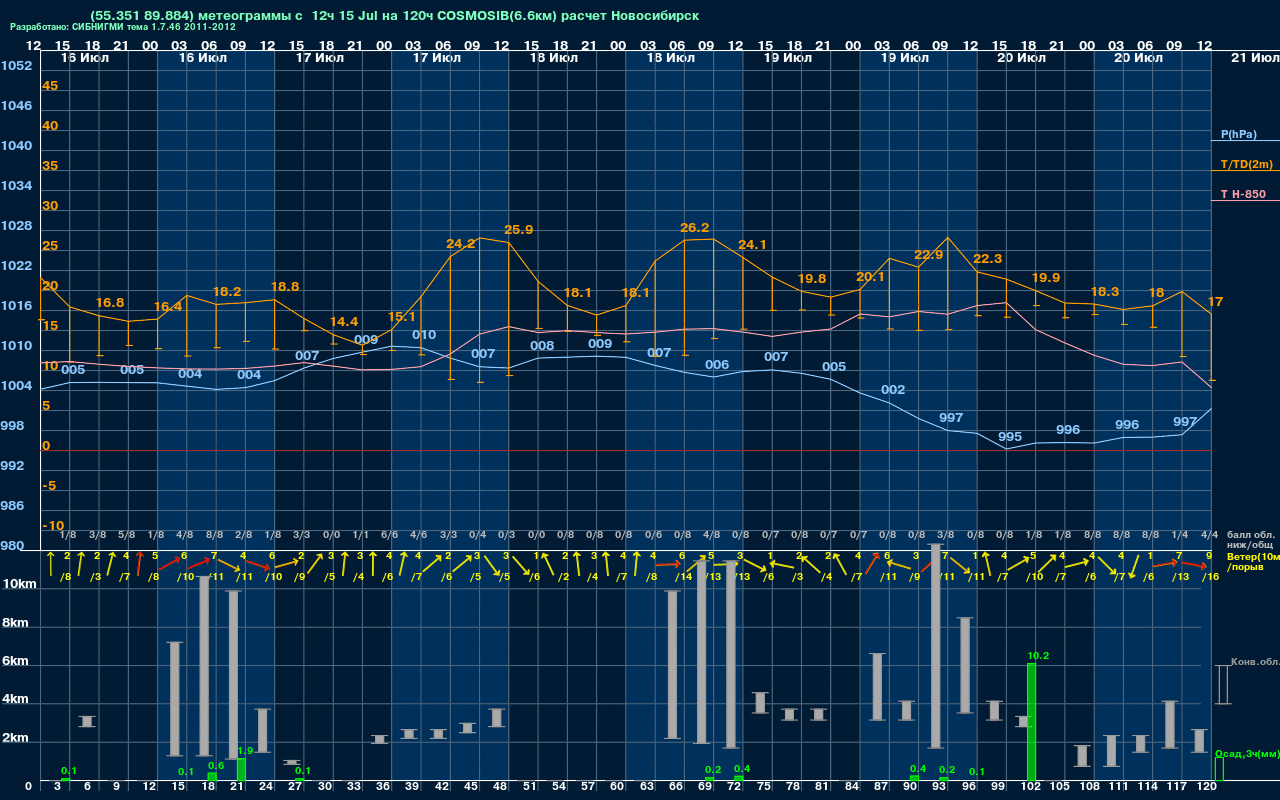Viewport: 1280px width, 800px height.
Task: Click the 16.8 temperature value
Action: click(110, 303)
